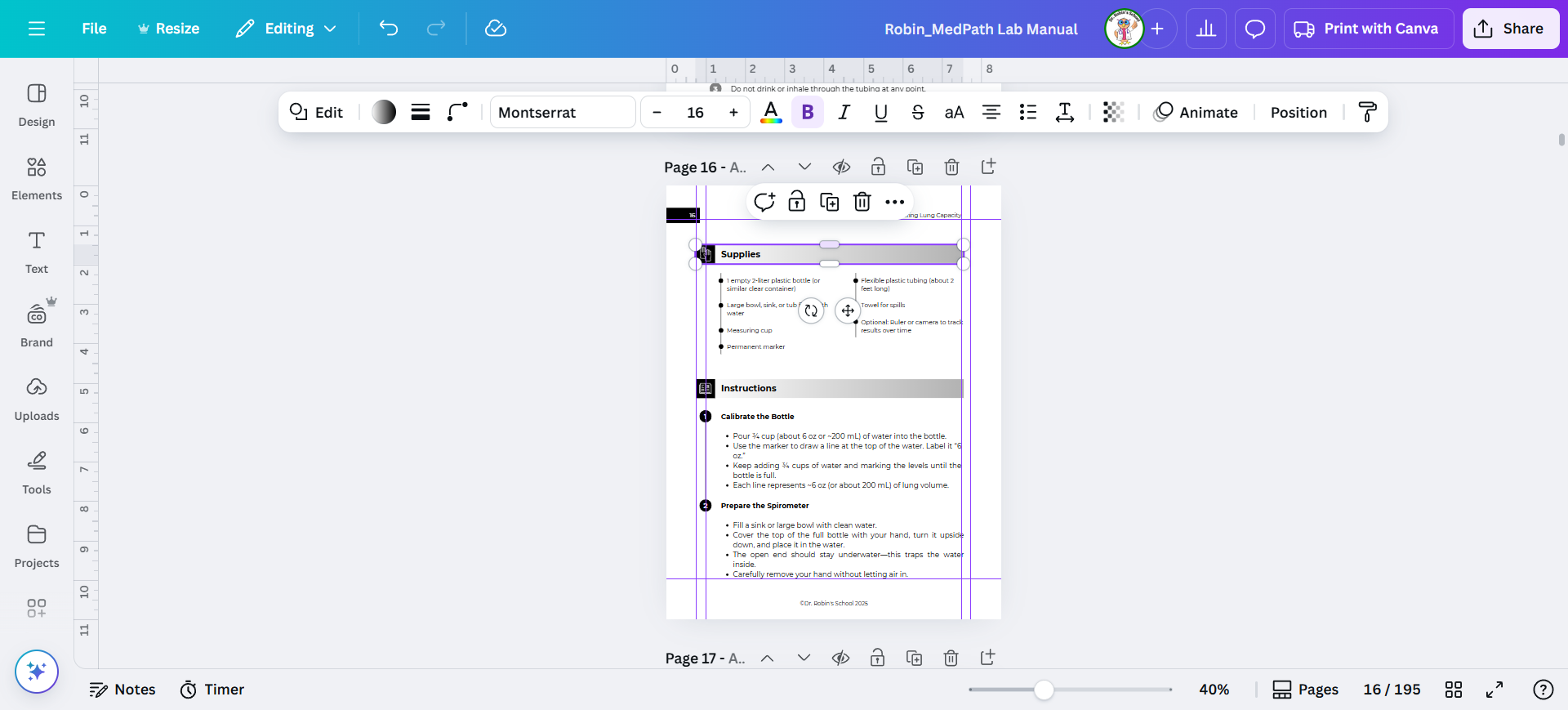Click the font size field showing 16
This screenshot has height=710, width=1568.
(x=695, y=112)
